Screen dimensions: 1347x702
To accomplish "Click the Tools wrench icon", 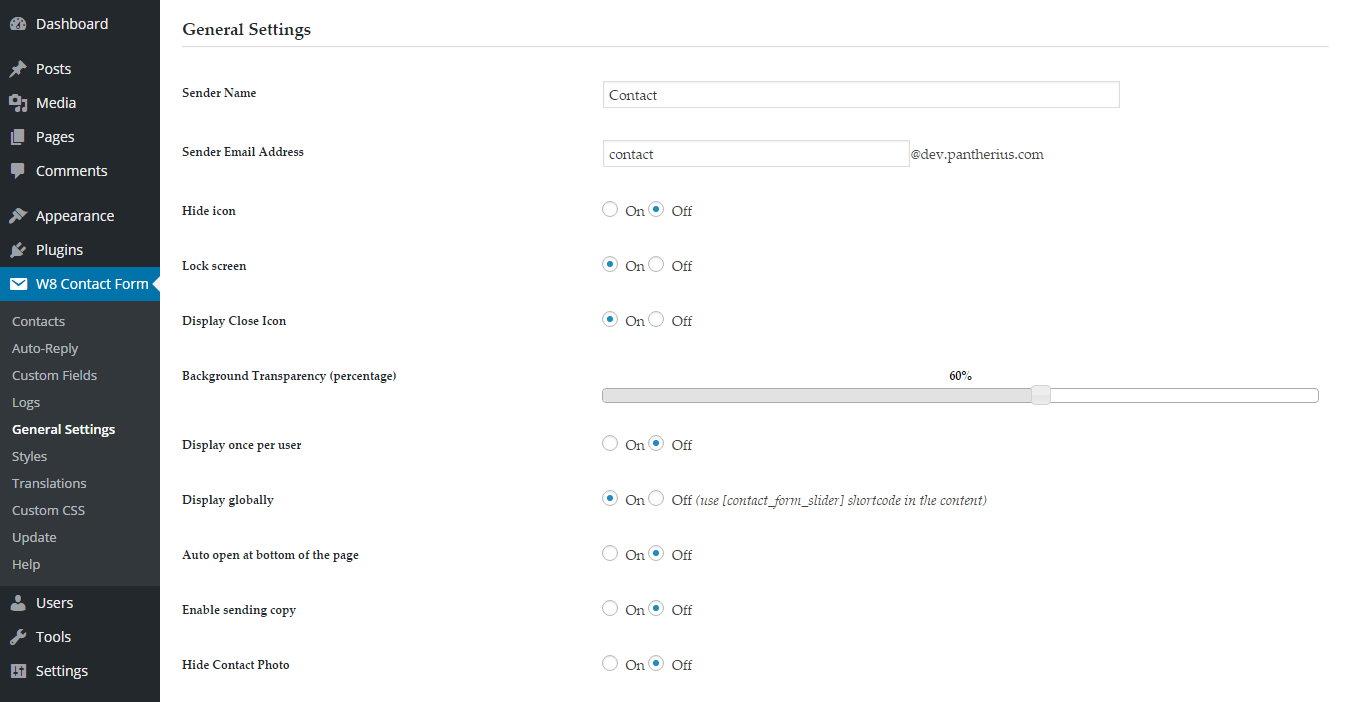I will point(18,637).
